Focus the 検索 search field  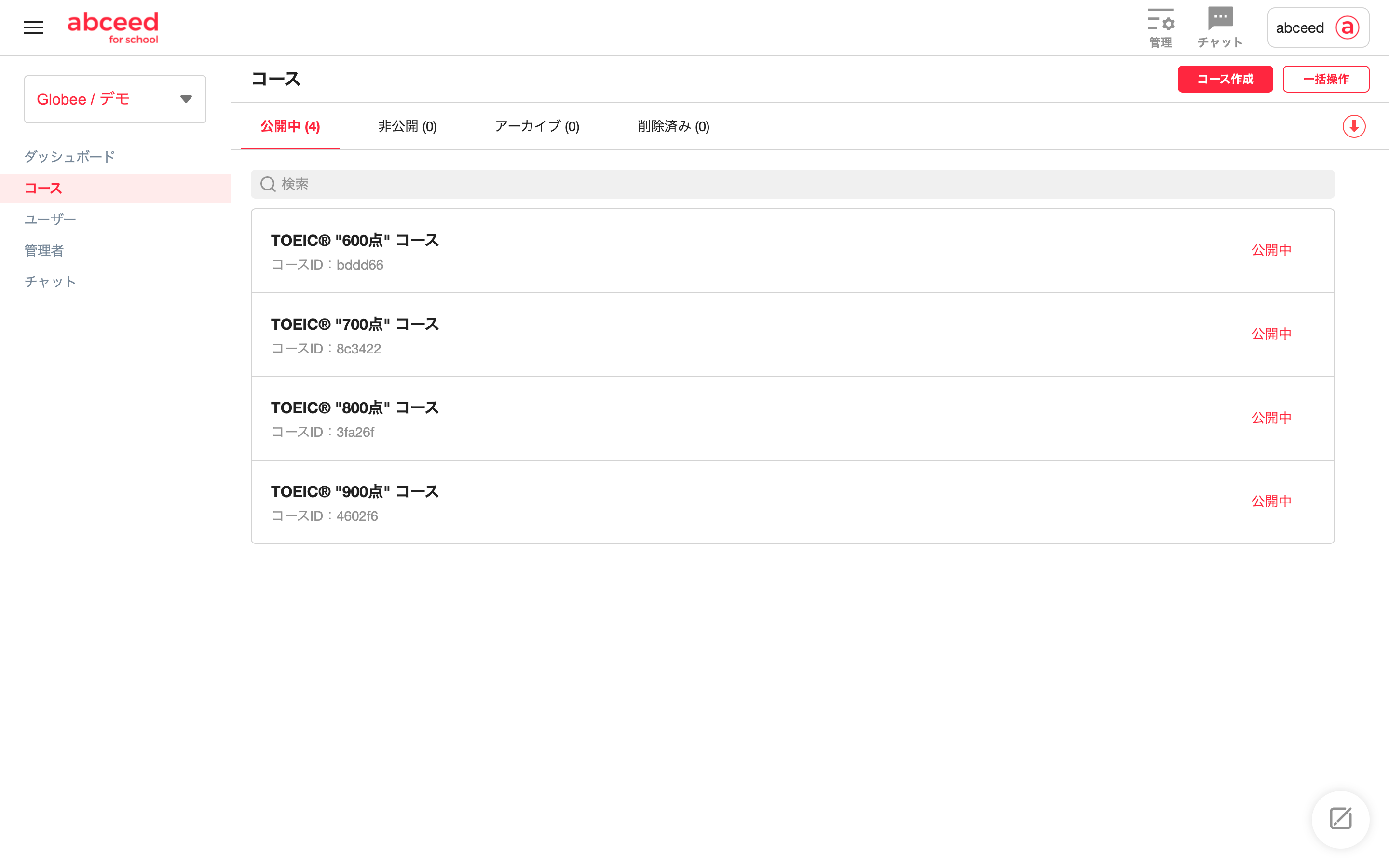793,184
